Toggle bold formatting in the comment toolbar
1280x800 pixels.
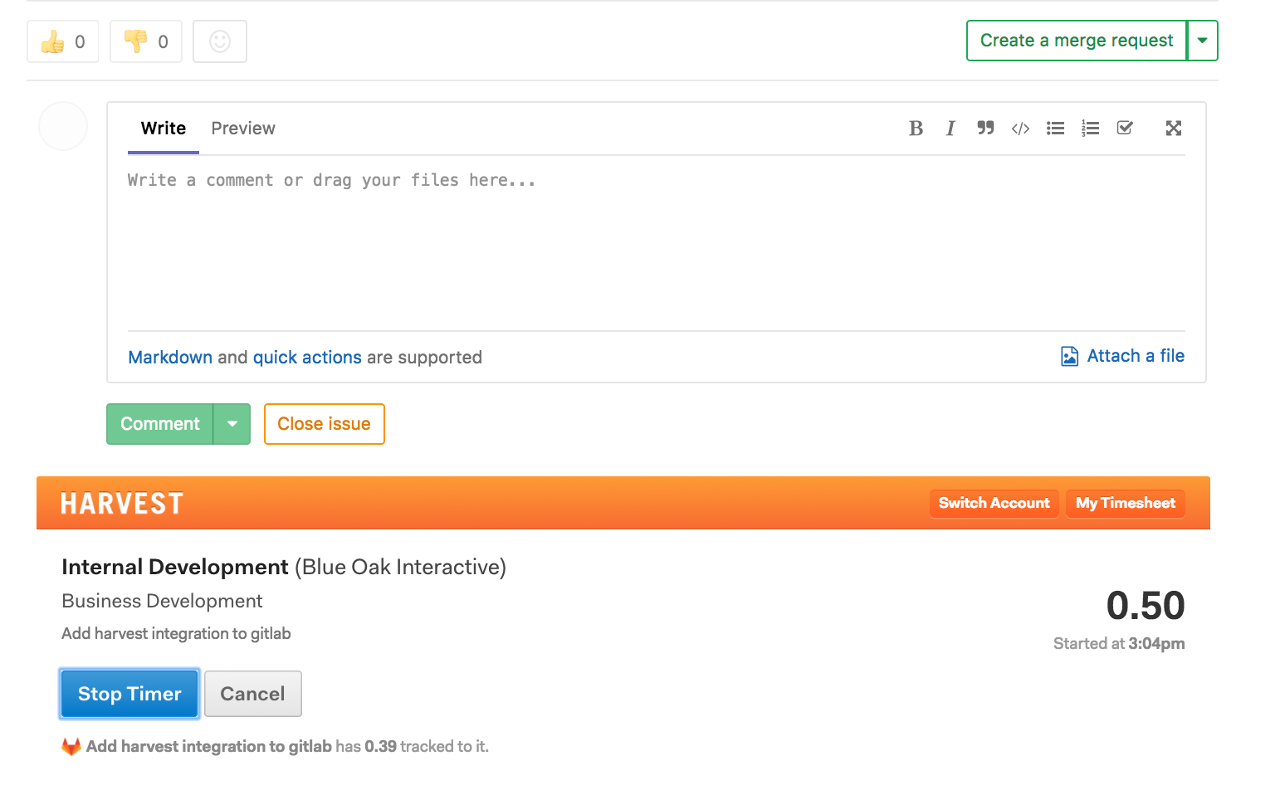click(x=916, y=128)
